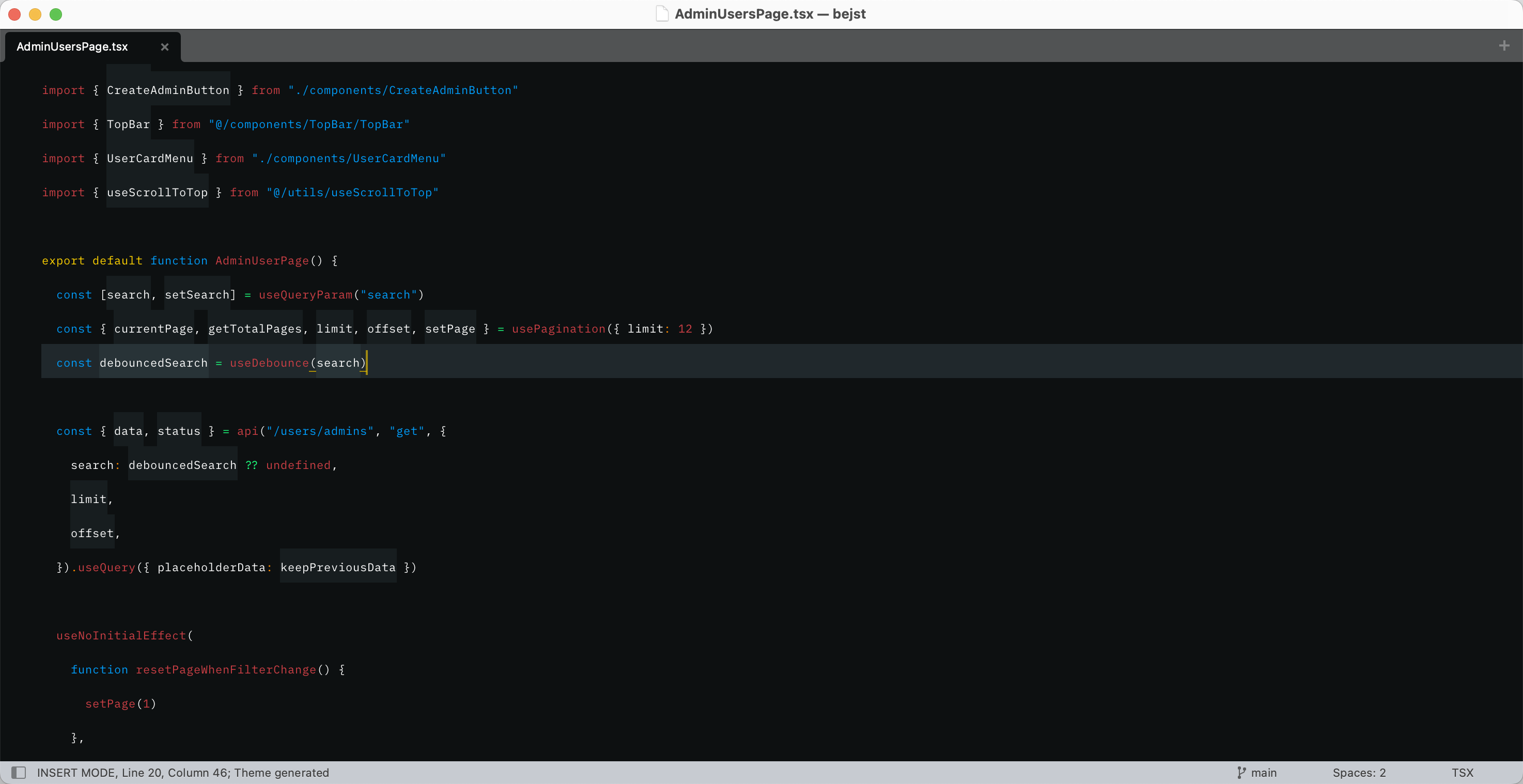Image resolution: width=1523 pixels, height=784 pixels.
Task: Click the placeholderData property
Action: [x=211, y=567]
